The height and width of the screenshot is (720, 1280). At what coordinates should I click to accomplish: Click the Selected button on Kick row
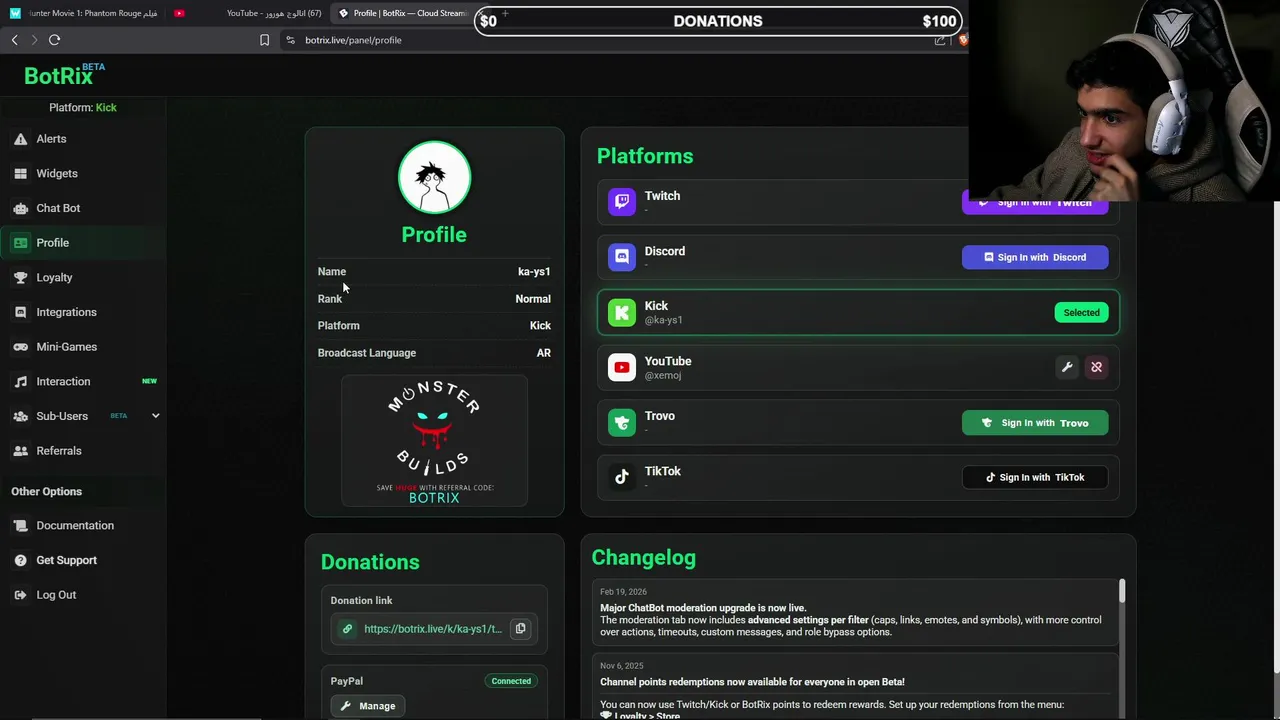point(1081,313)
